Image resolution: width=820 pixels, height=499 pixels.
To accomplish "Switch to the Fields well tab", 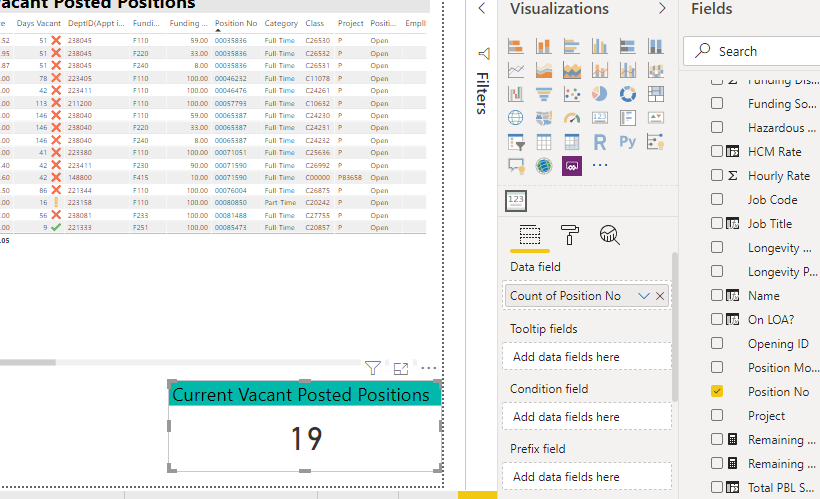I will [530, 235].
